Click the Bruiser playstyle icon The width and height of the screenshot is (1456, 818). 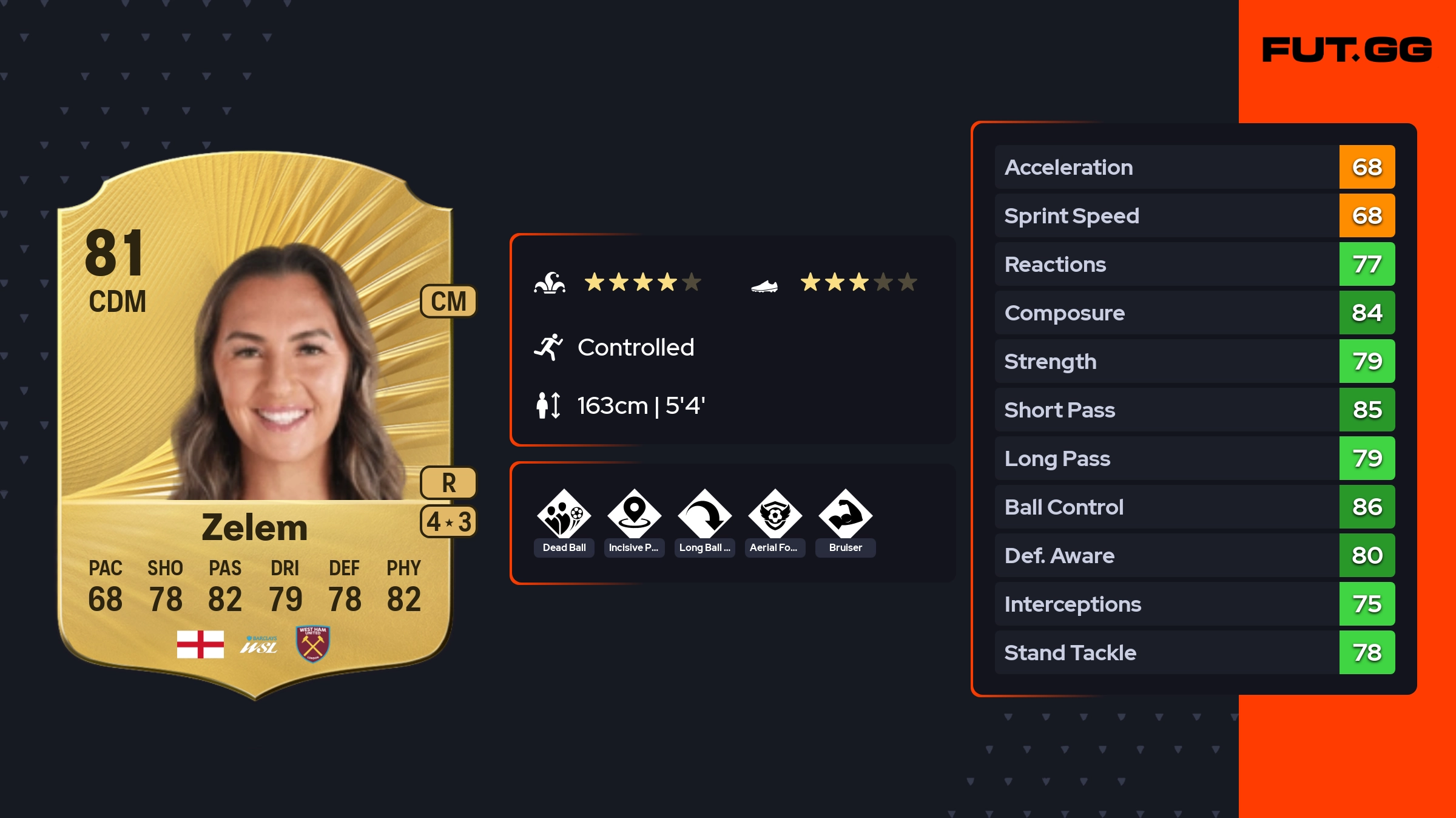(x=845, y=514)
